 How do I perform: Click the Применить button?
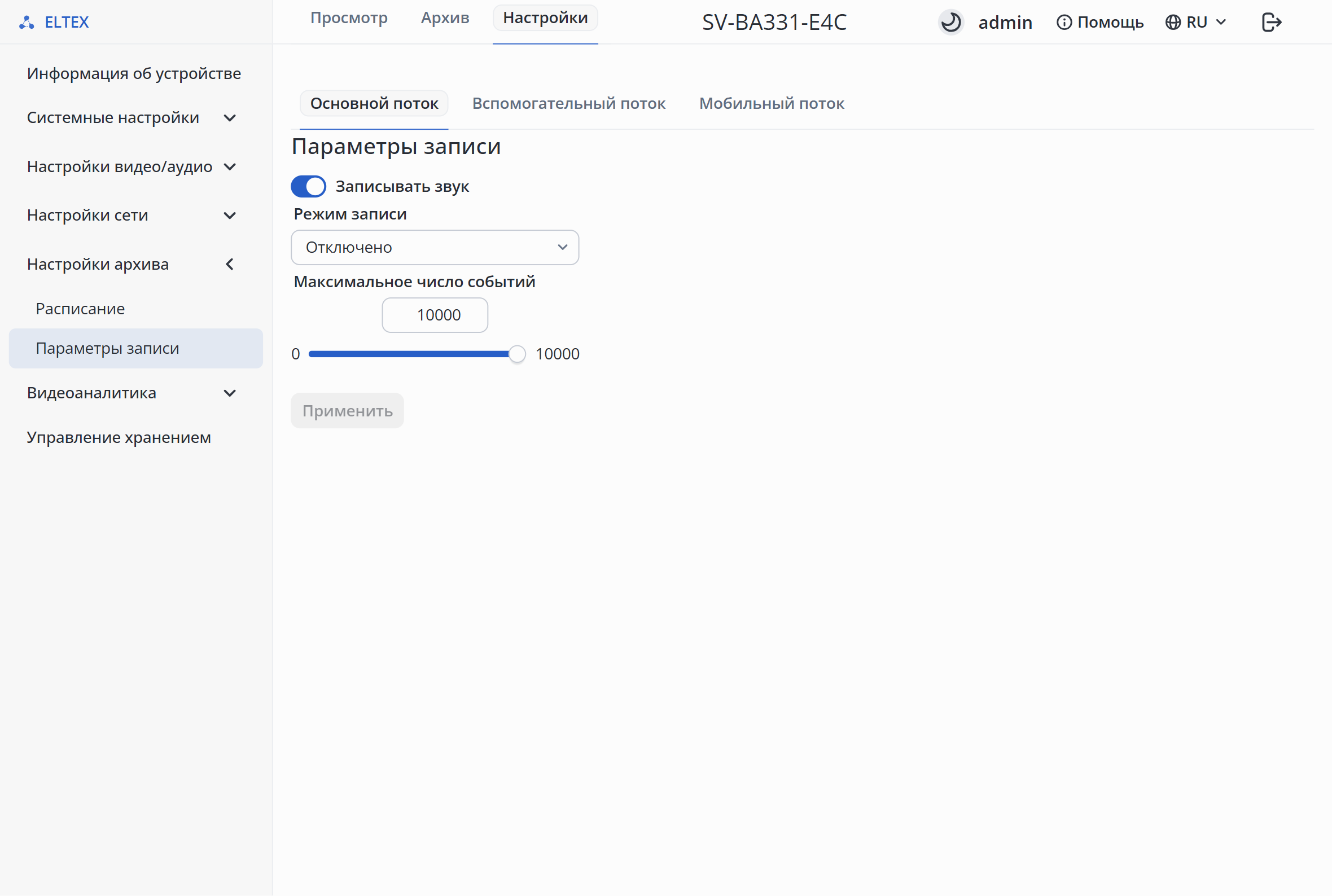coord(348,411)
